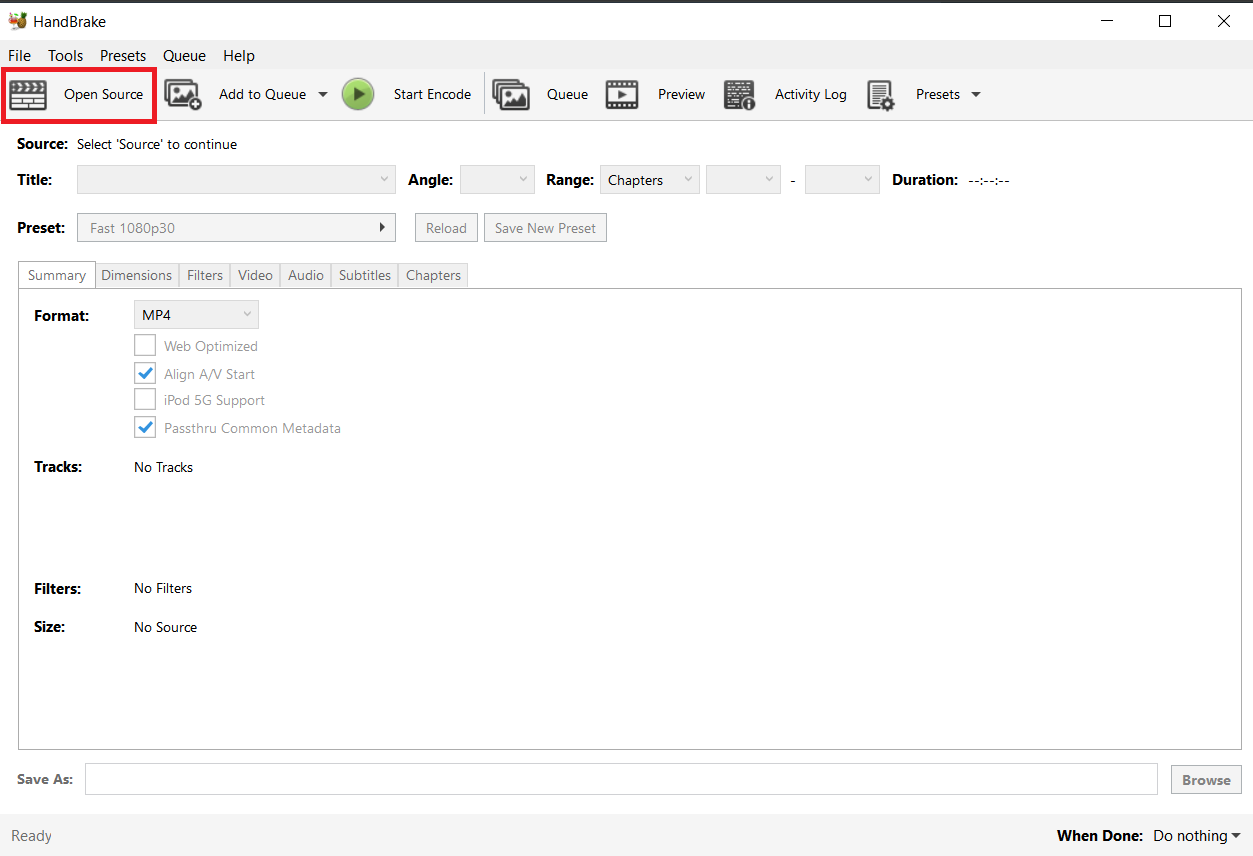Click Save New Preset
The width and height of the screenshot is (1253, 856).
[544, 227]
